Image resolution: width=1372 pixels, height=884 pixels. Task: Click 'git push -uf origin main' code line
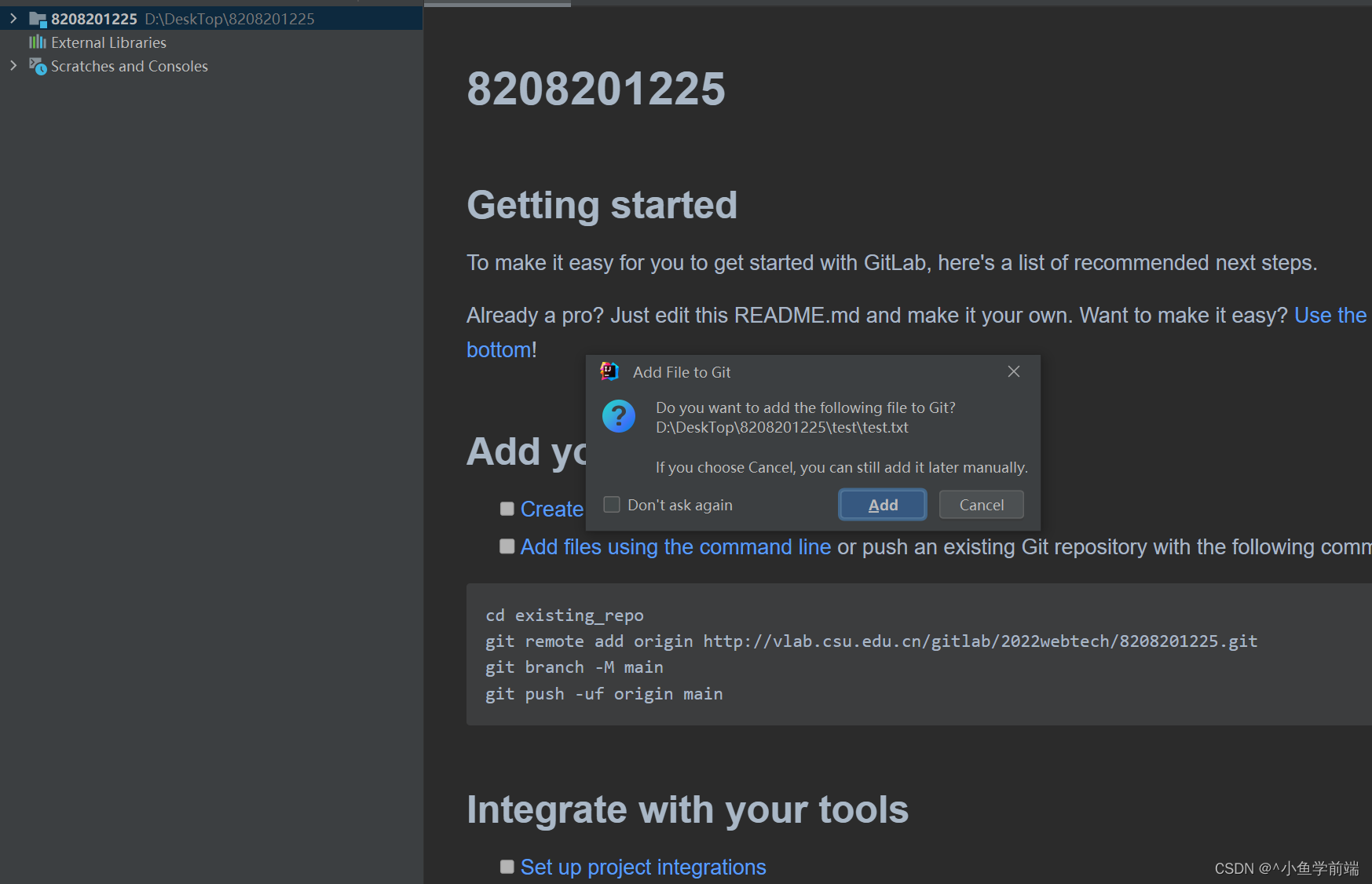pos(604,694)
